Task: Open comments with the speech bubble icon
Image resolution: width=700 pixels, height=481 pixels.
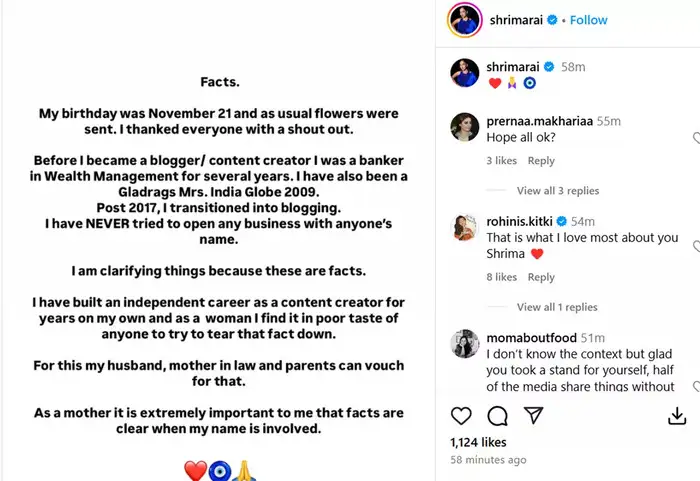Action: click(497, 415)
